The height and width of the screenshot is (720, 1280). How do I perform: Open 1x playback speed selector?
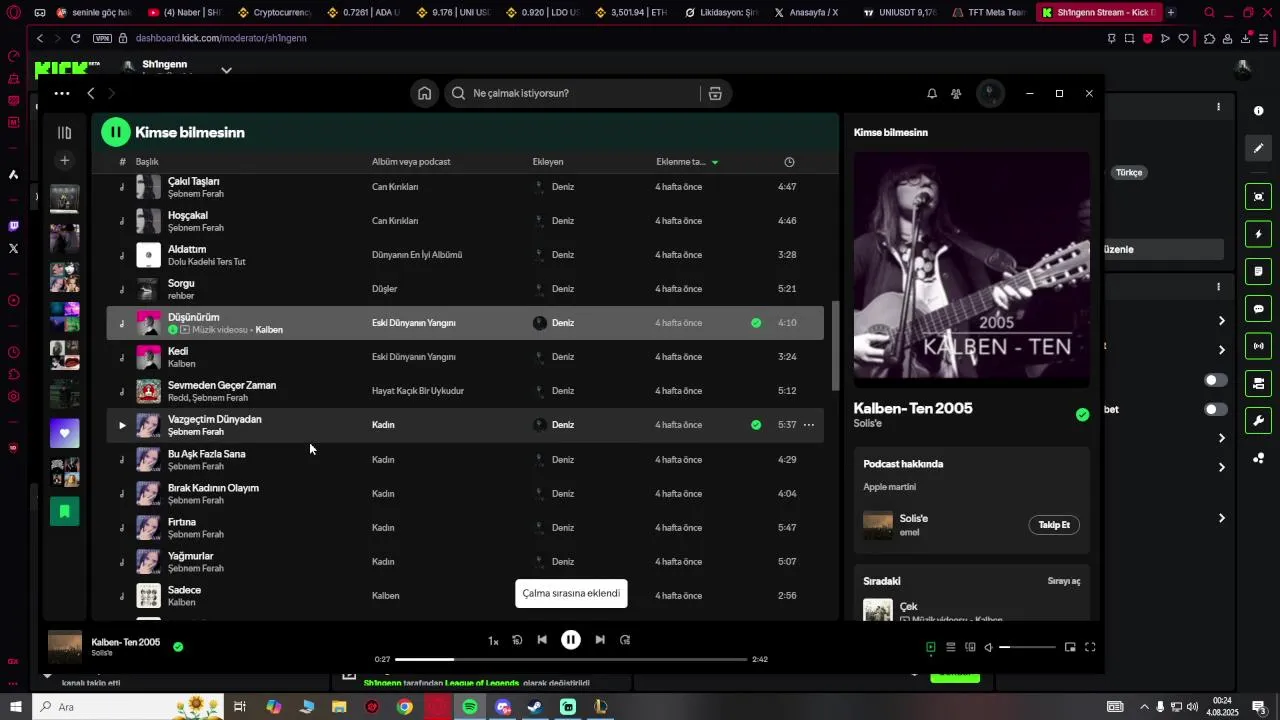493,641
